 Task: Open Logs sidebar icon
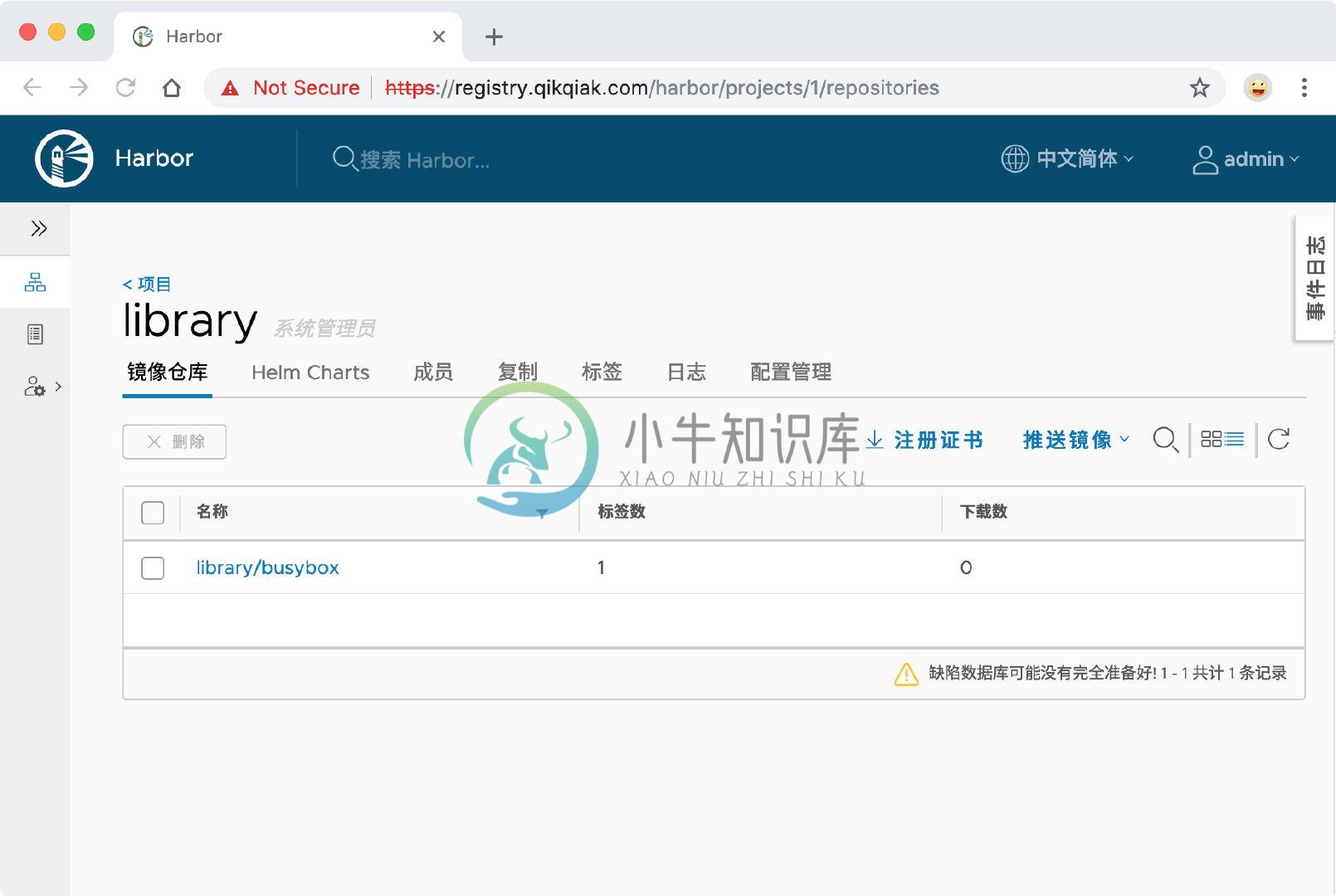click(x=35, y=334)
